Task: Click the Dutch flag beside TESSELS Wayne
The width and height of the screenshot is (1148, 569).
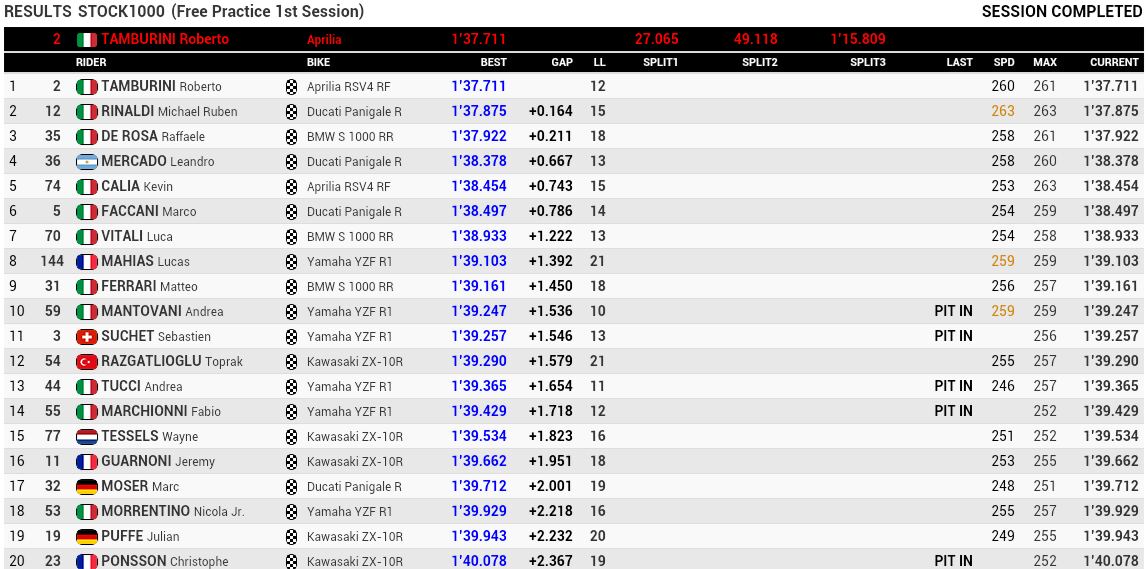Action: (x=86, y=437)
